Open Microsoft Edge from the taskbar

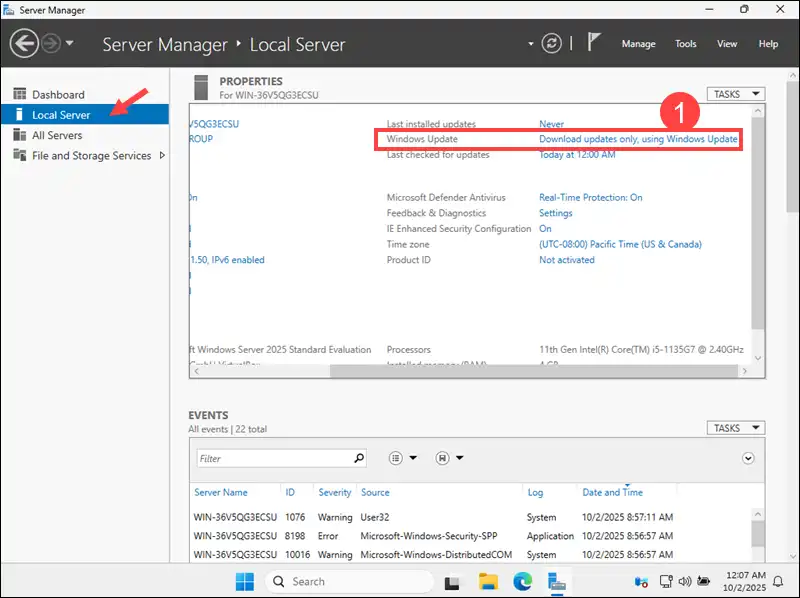(521, 581)
